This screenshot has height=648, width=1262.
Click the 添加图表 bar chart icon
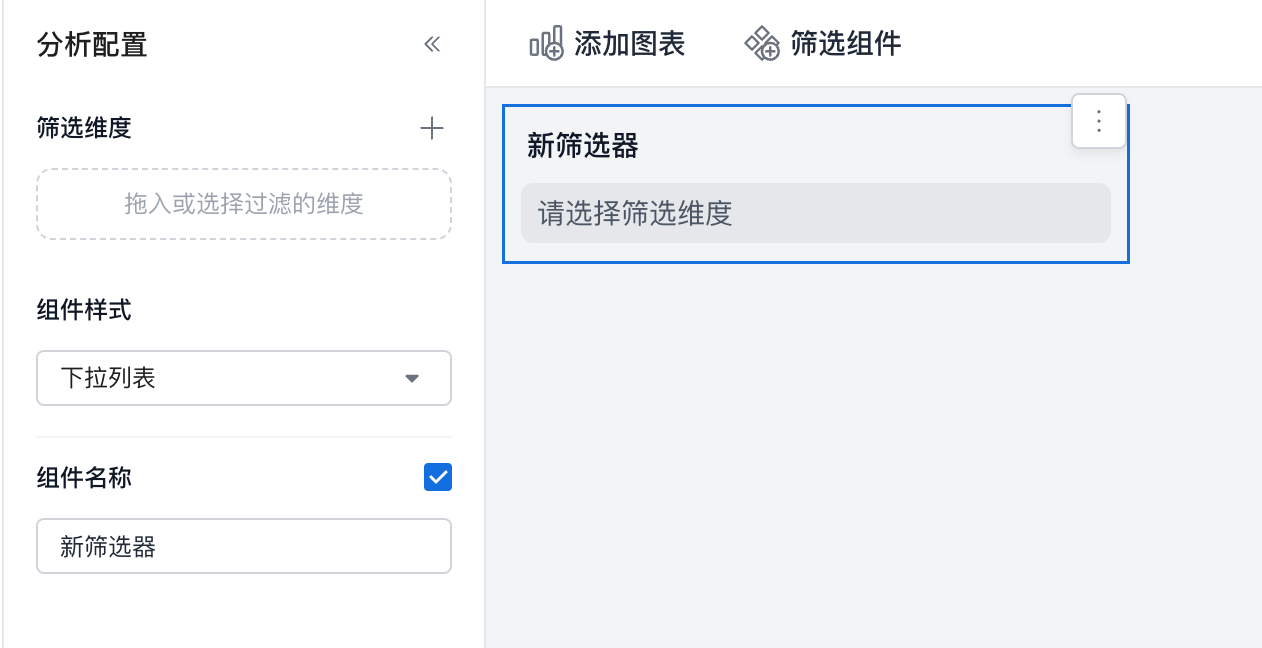click(546, 44)
